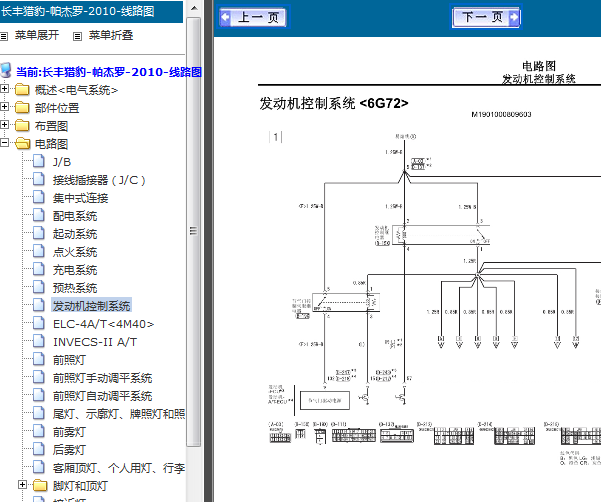
Task: Click the document icon beside J/B
Action: click(39, 161)
